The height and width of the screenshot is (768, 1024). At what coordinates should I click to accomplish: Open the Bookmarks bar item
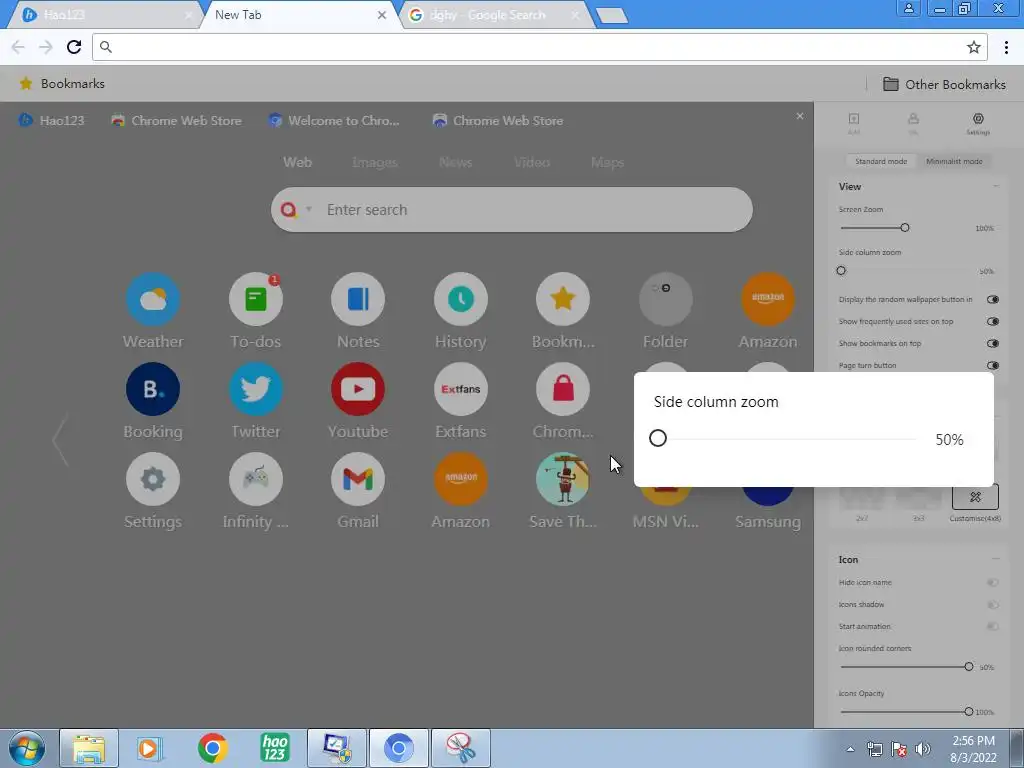[x=62, y=84]
